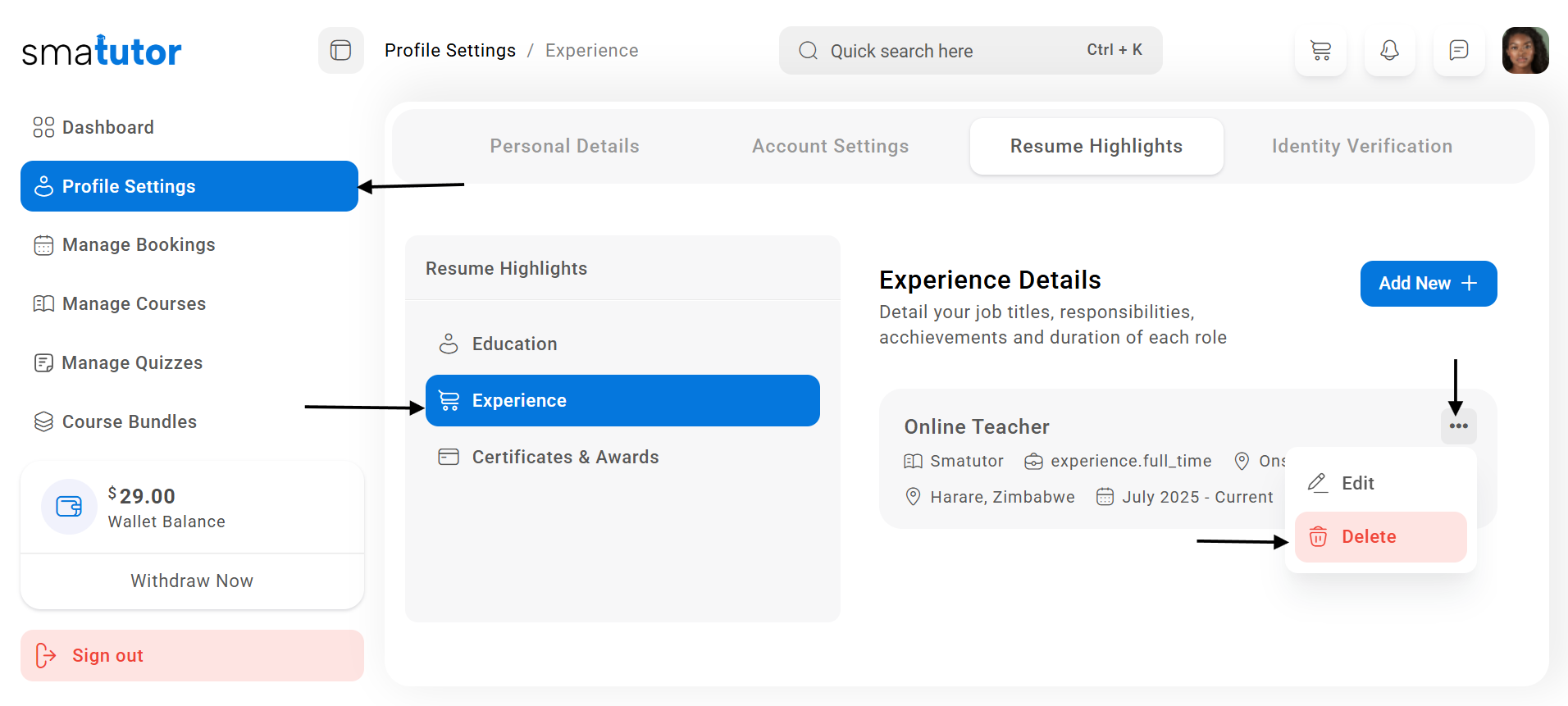Go to Manage Bookings in sidebar
Image resolution: width=1568 pixels, height=706 pixels.
[x=139, y=245]
